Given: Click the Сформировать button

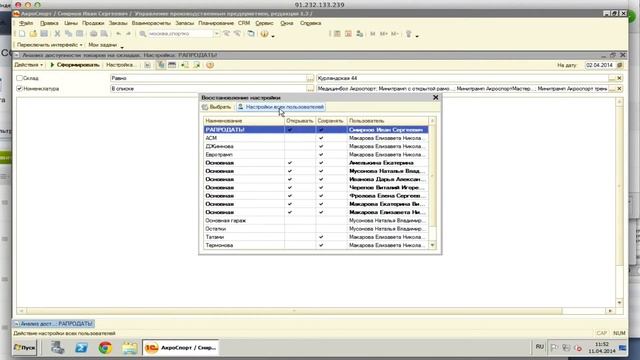Looking at the screenshot, I should (x=74, y=65).
